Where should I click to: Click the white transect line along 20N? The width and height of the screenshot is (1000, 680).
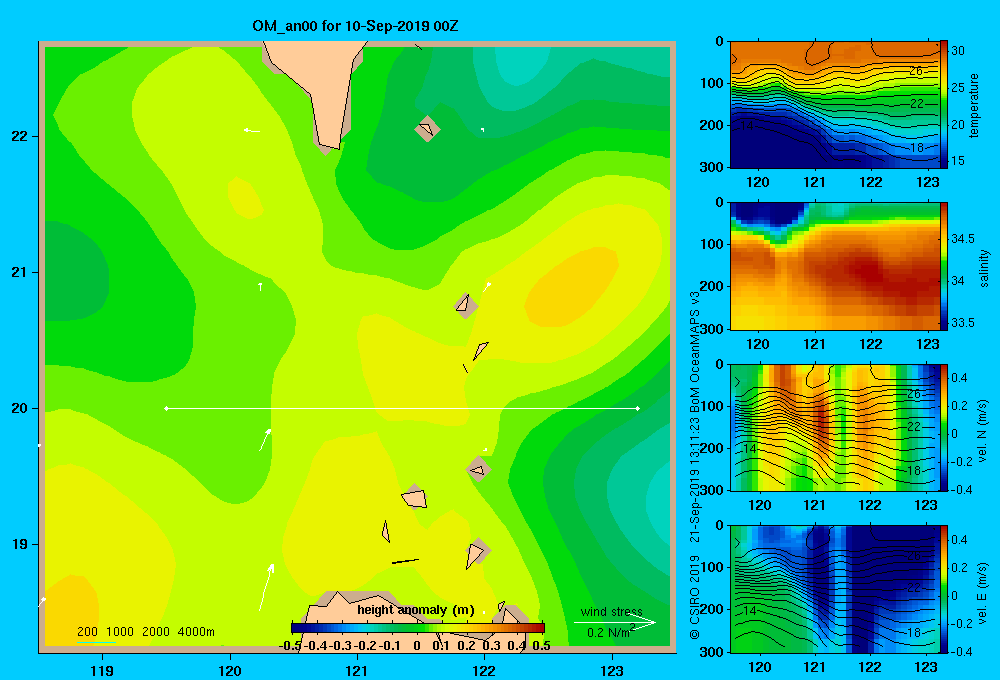click(402, 408)
